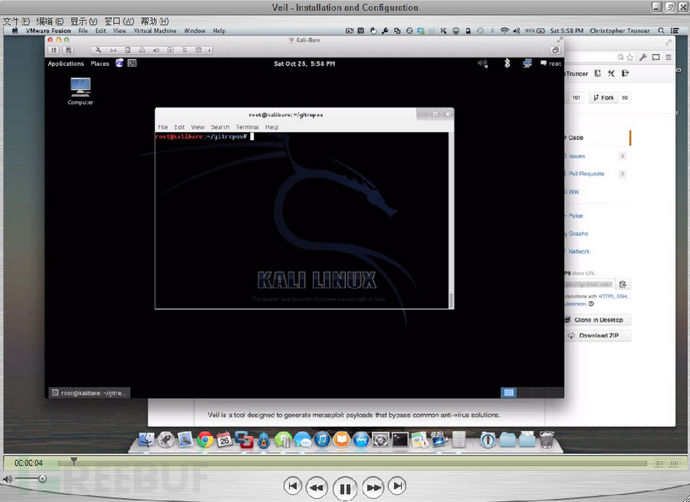Open the Computer desktop icon in Kali

pos(80,91)
